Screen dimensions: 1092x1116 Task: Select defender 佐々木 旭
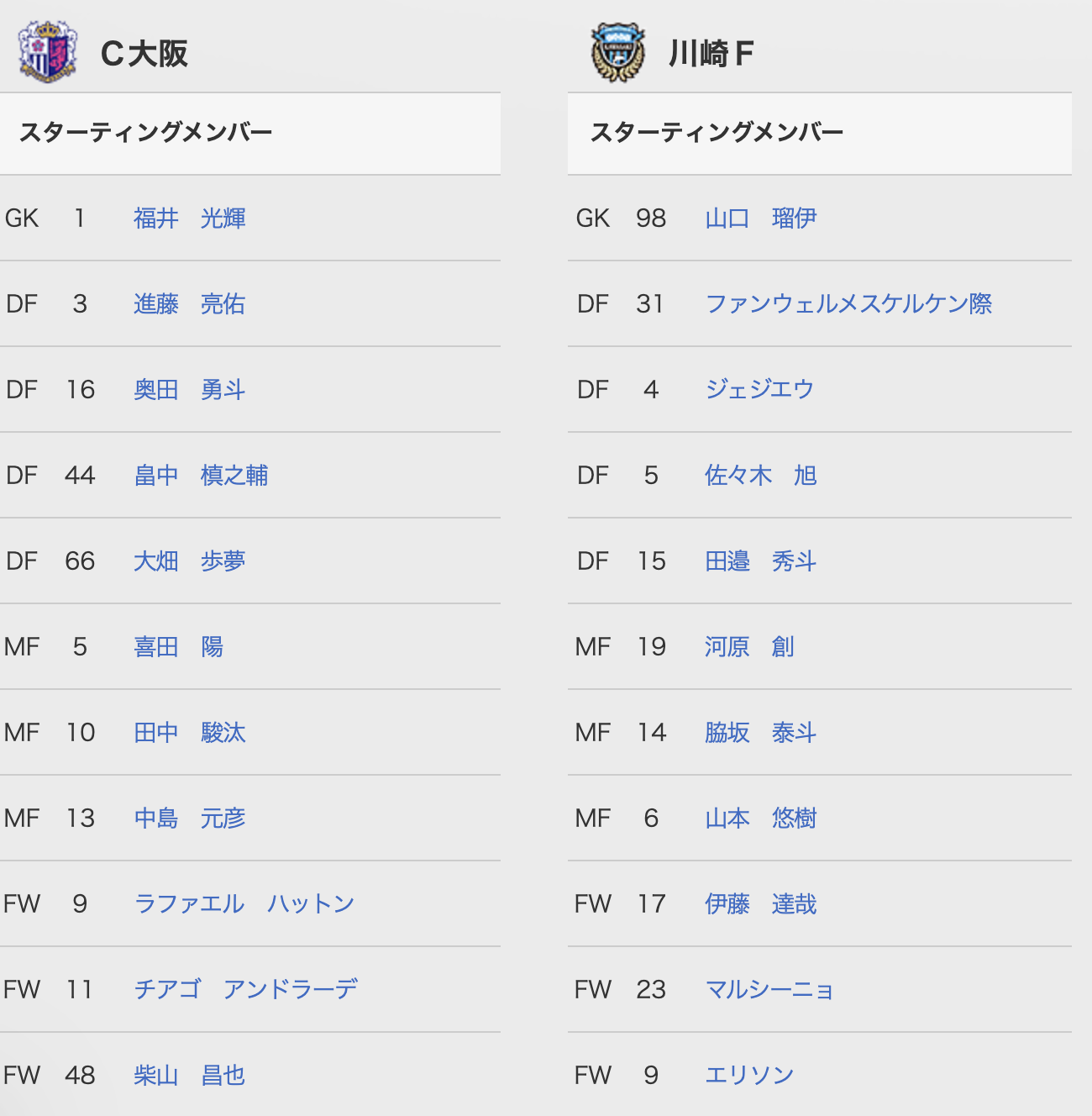click(761, 476)
